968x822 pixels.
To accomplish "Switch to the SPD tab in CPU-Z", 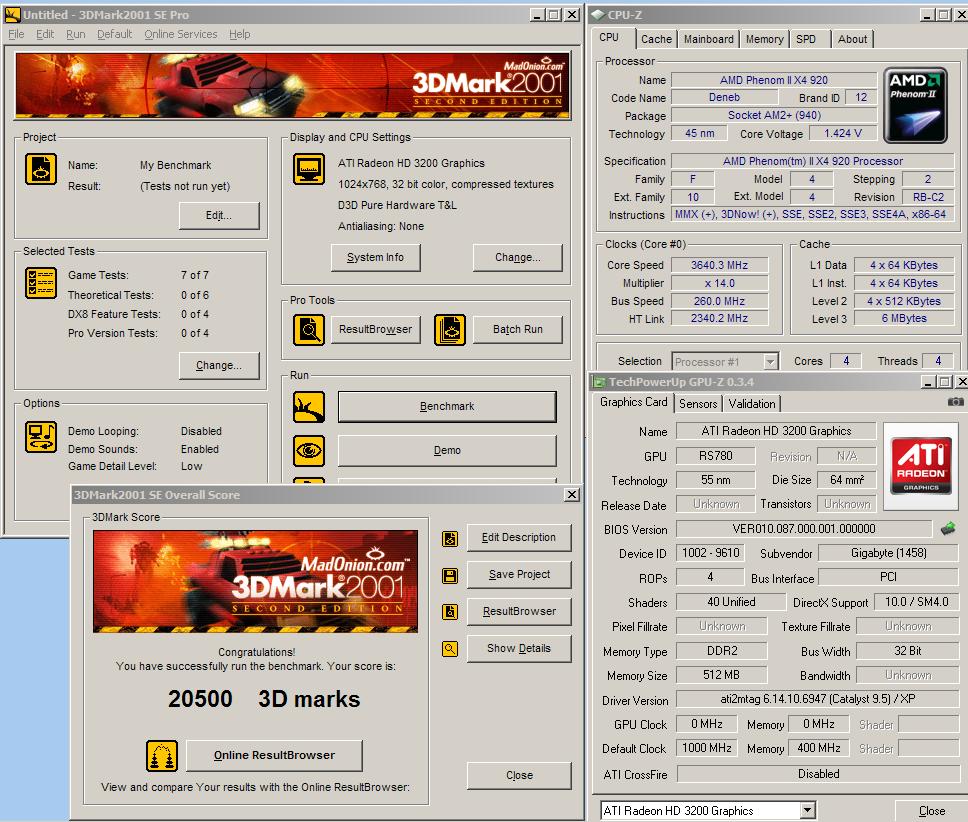I will coord(806,39).
